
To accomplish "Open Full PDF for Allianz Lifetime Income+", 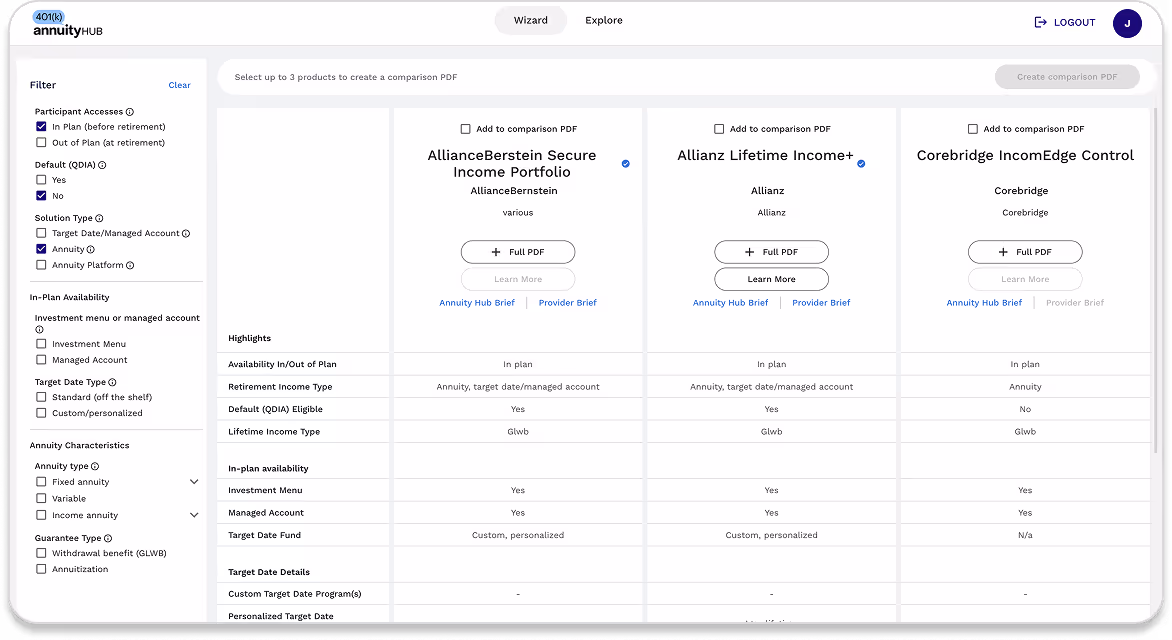I will coord(771,252).
